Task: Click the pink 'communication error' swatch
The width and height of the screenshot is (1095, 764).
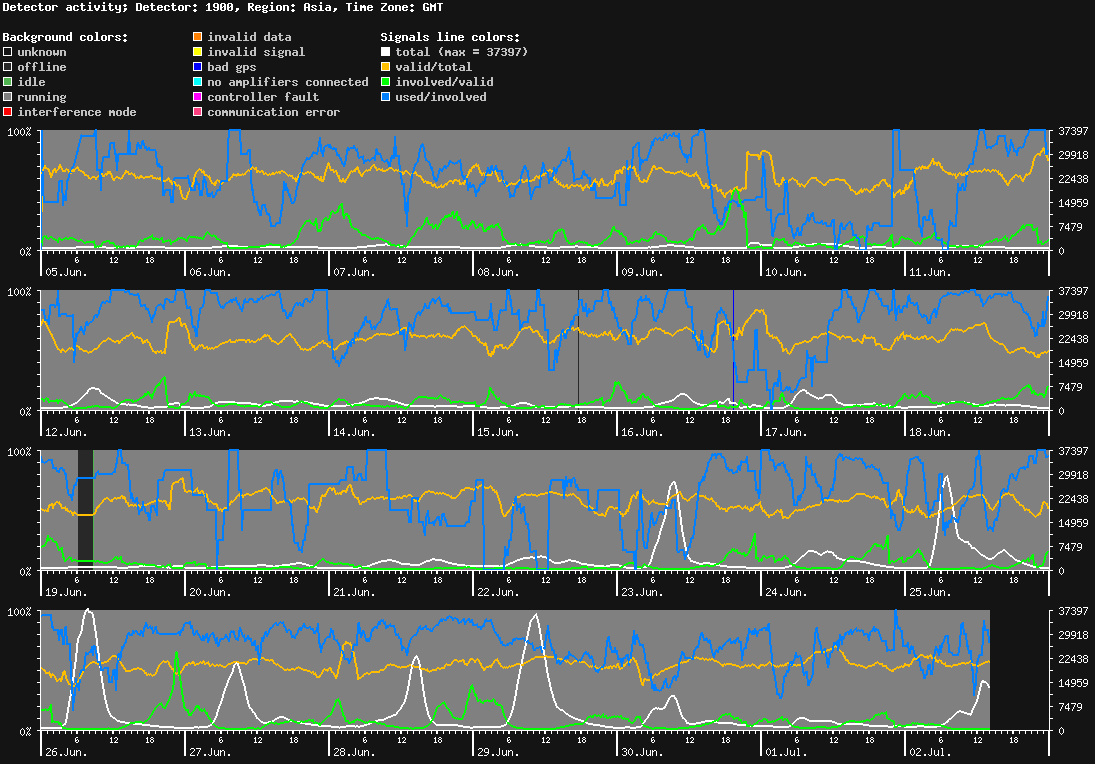Action: click(198, 112)
